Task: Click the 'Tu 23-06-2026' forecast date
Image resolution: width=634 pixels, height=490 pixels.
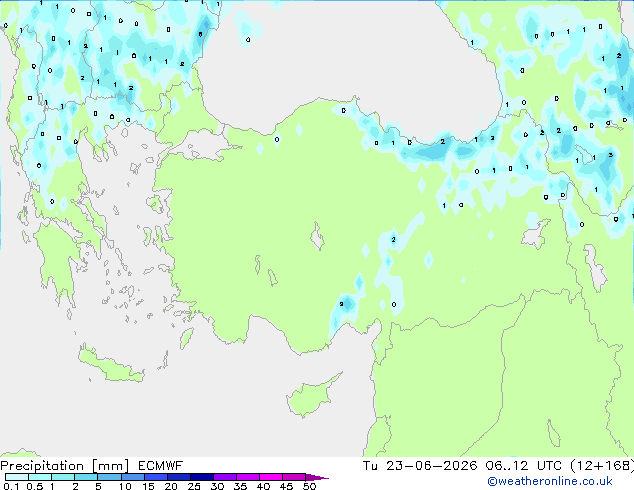Action: click(420, 466)
